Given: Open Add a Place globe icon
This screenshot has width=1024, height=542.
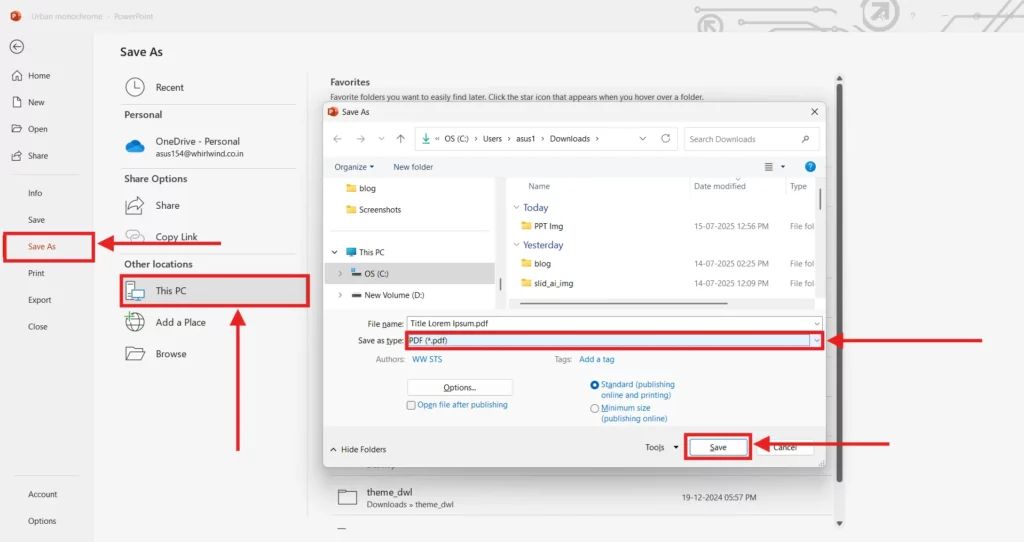Looking at the screenshot, I should (x=135, y=322).
